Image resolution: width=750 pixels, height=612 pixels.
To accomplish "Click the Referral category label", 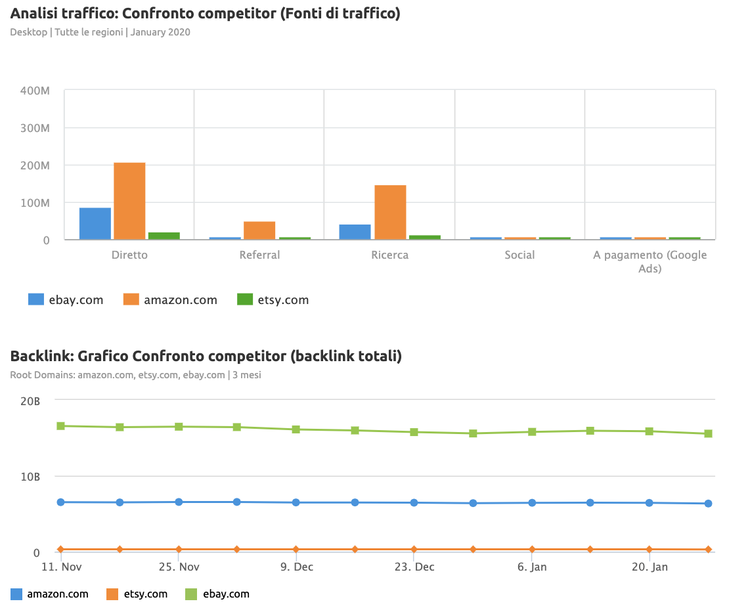I will tap(260, 255).
